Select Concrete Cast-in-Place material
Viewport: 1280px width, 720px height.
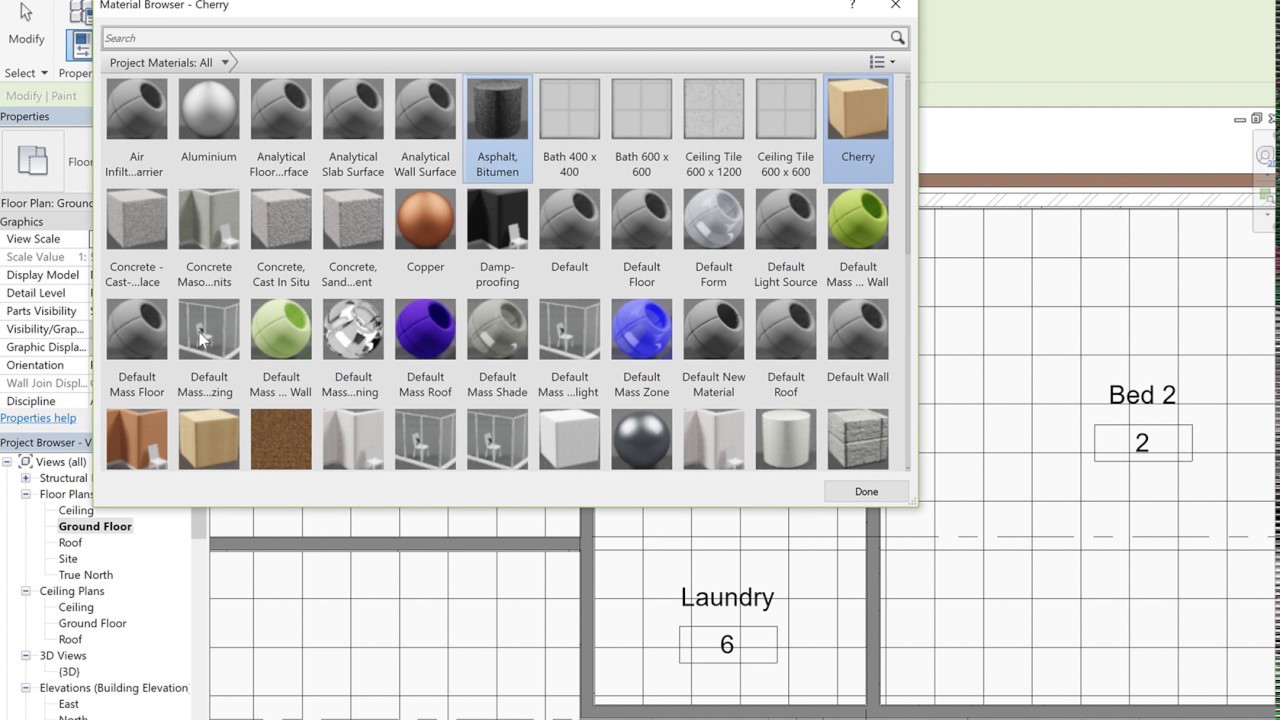pos(137,238)
